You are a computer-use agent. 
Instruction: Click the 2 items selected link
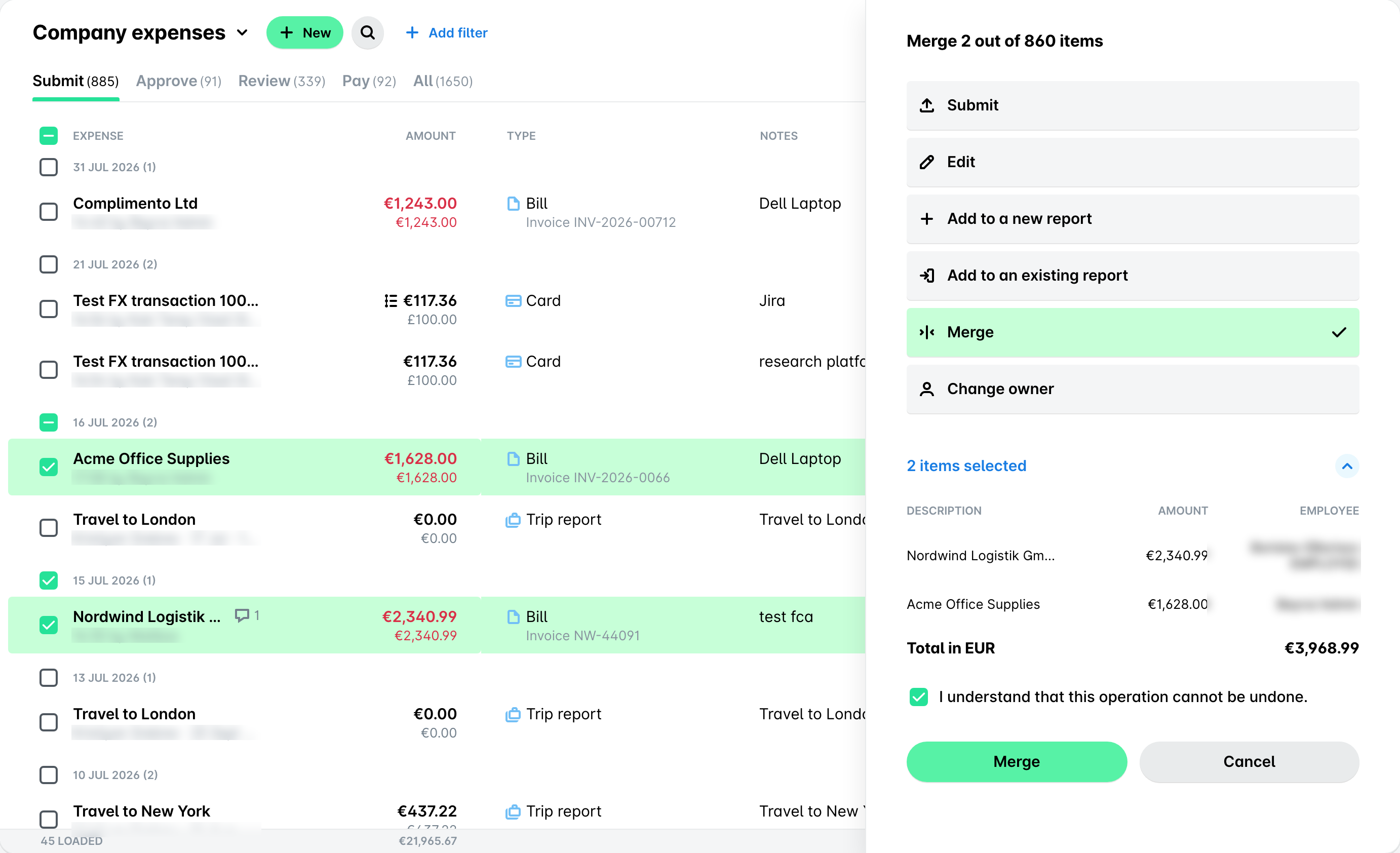click(966, 466)
